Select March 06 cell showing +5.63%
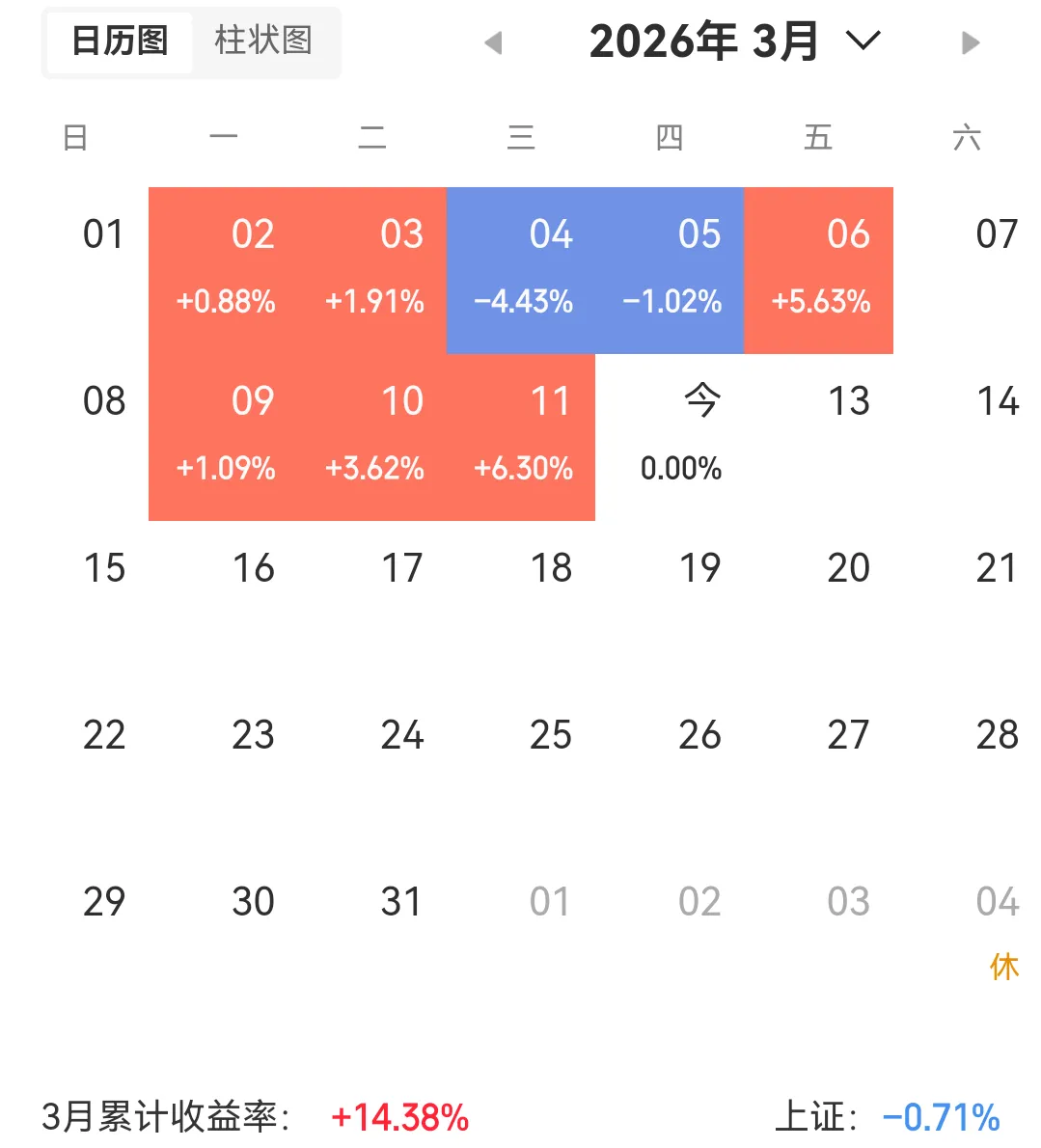 818,270
